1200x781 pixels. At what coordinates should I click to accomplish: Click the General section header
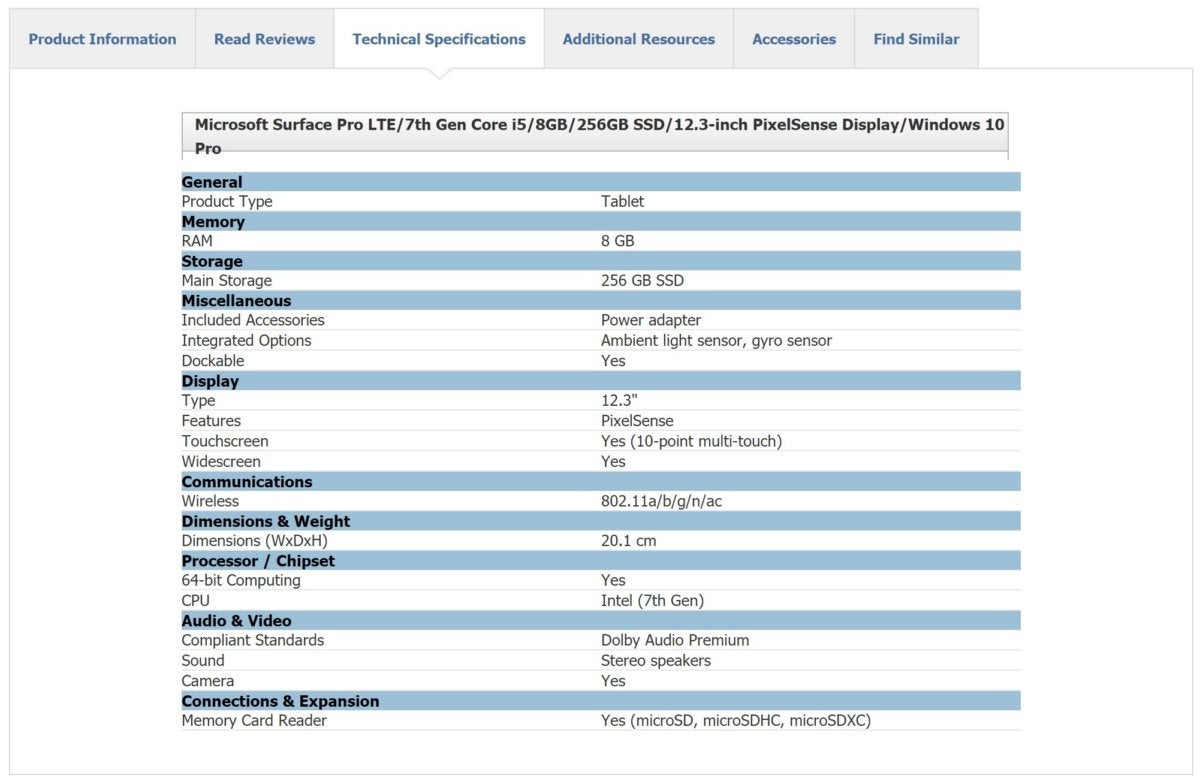click(x=601, y=182)
